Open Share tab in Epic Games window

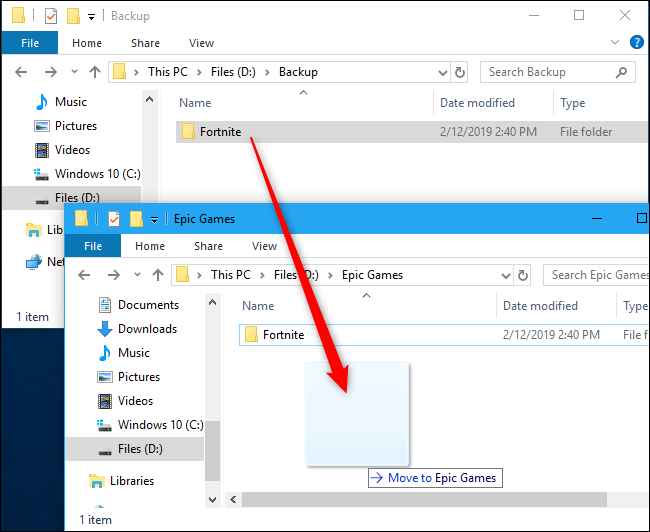point(208,246)
